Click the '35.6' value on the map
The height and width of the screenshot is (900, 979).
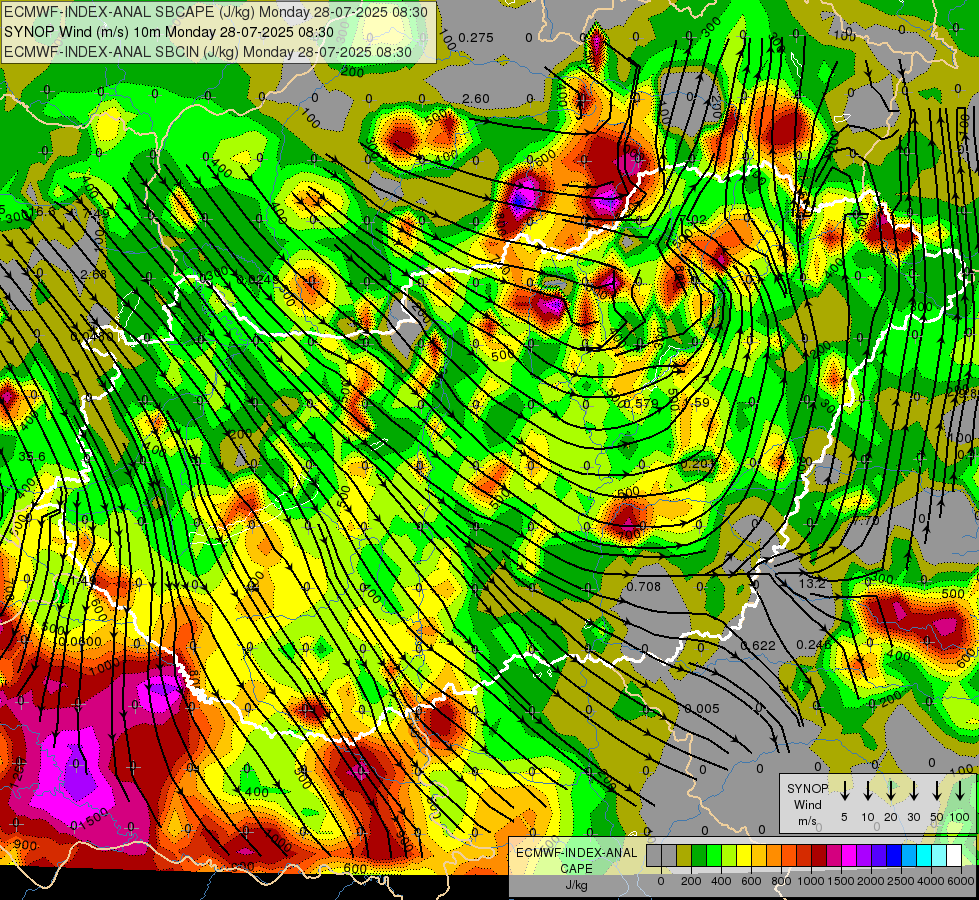click(32, 457)
